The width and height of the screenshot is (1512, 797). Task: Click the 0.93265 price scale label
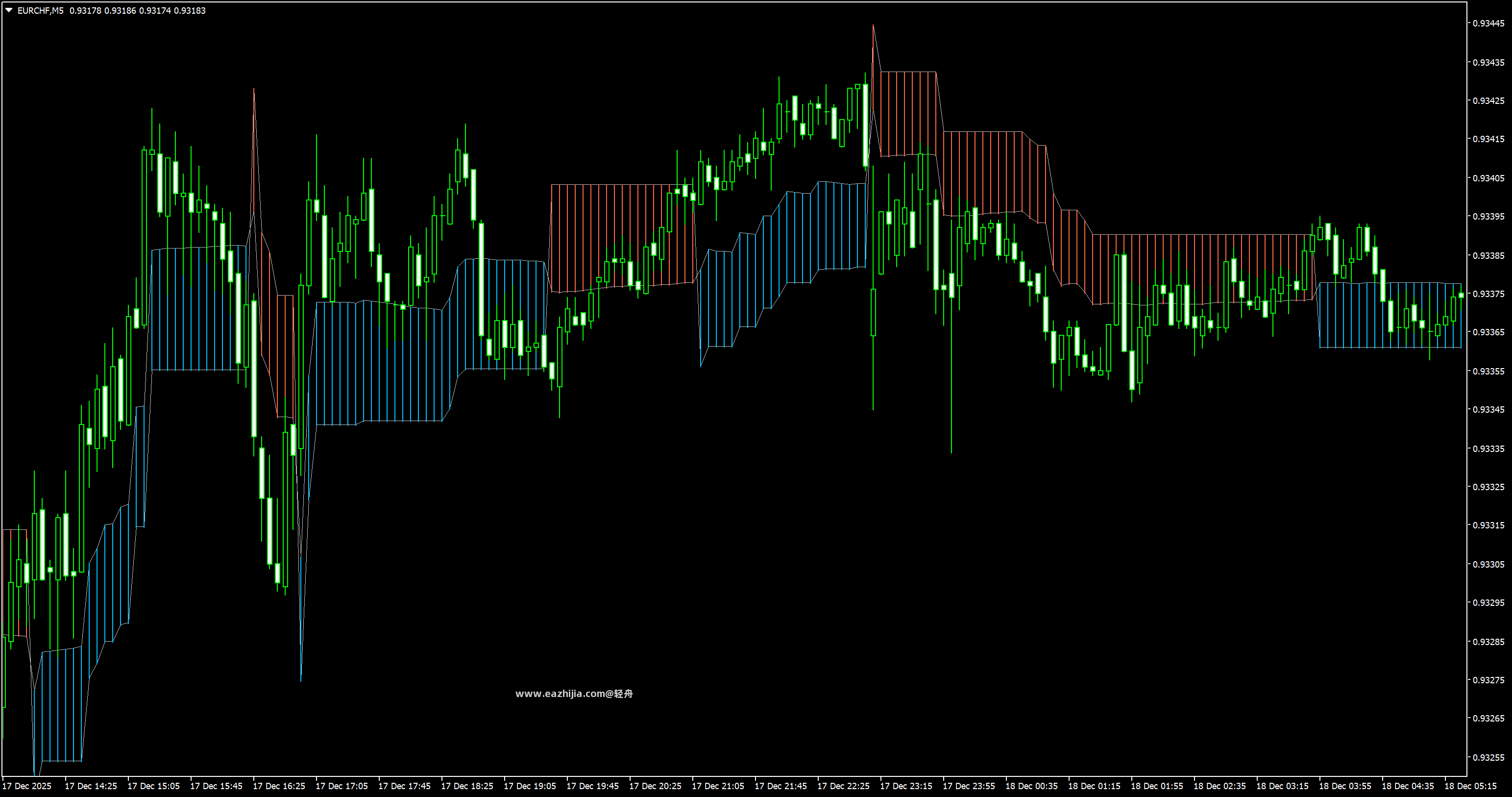click(x=1488, y=718)
